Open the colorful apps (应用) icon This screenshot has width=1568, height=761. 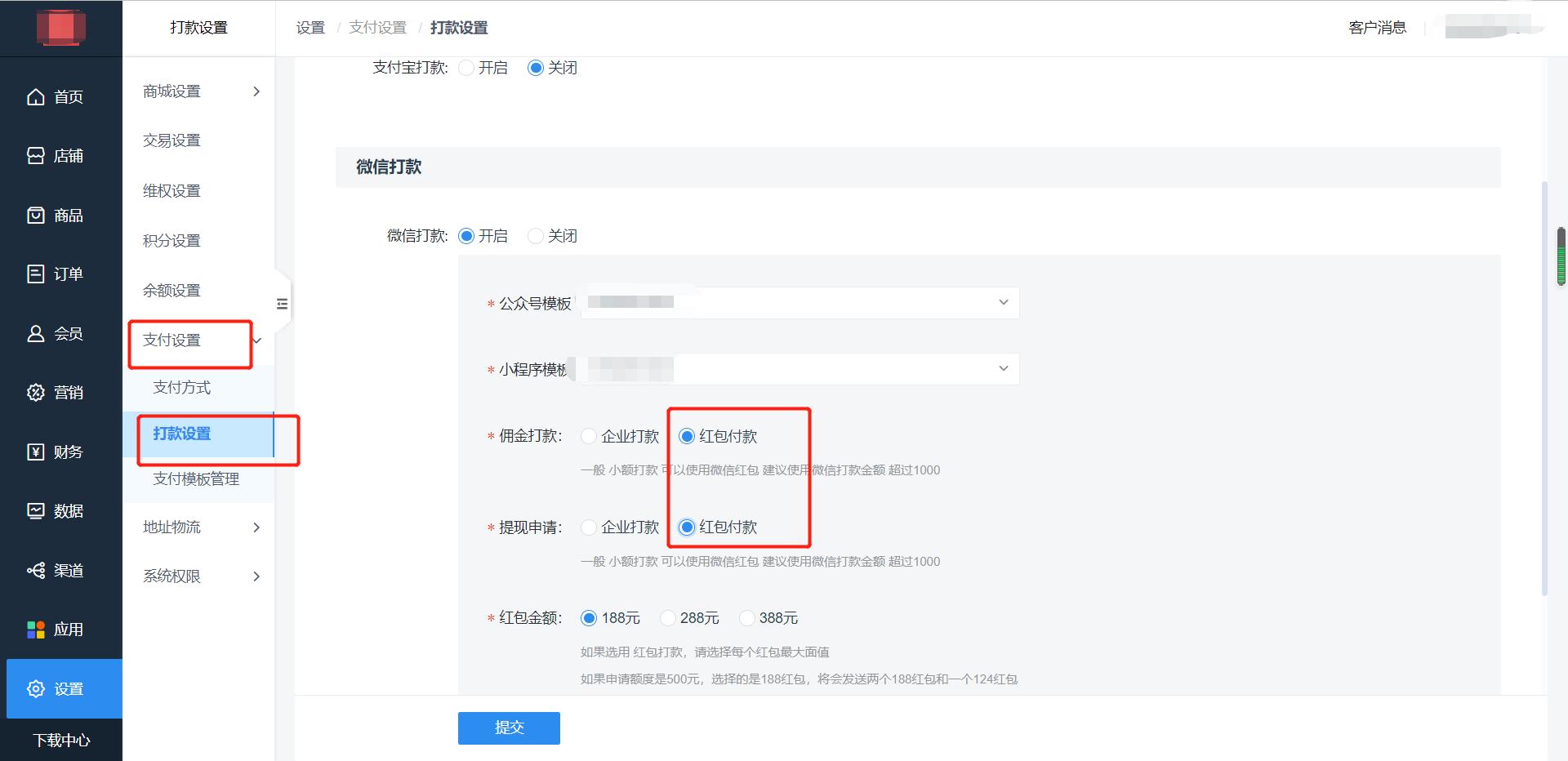pos(36,630)
